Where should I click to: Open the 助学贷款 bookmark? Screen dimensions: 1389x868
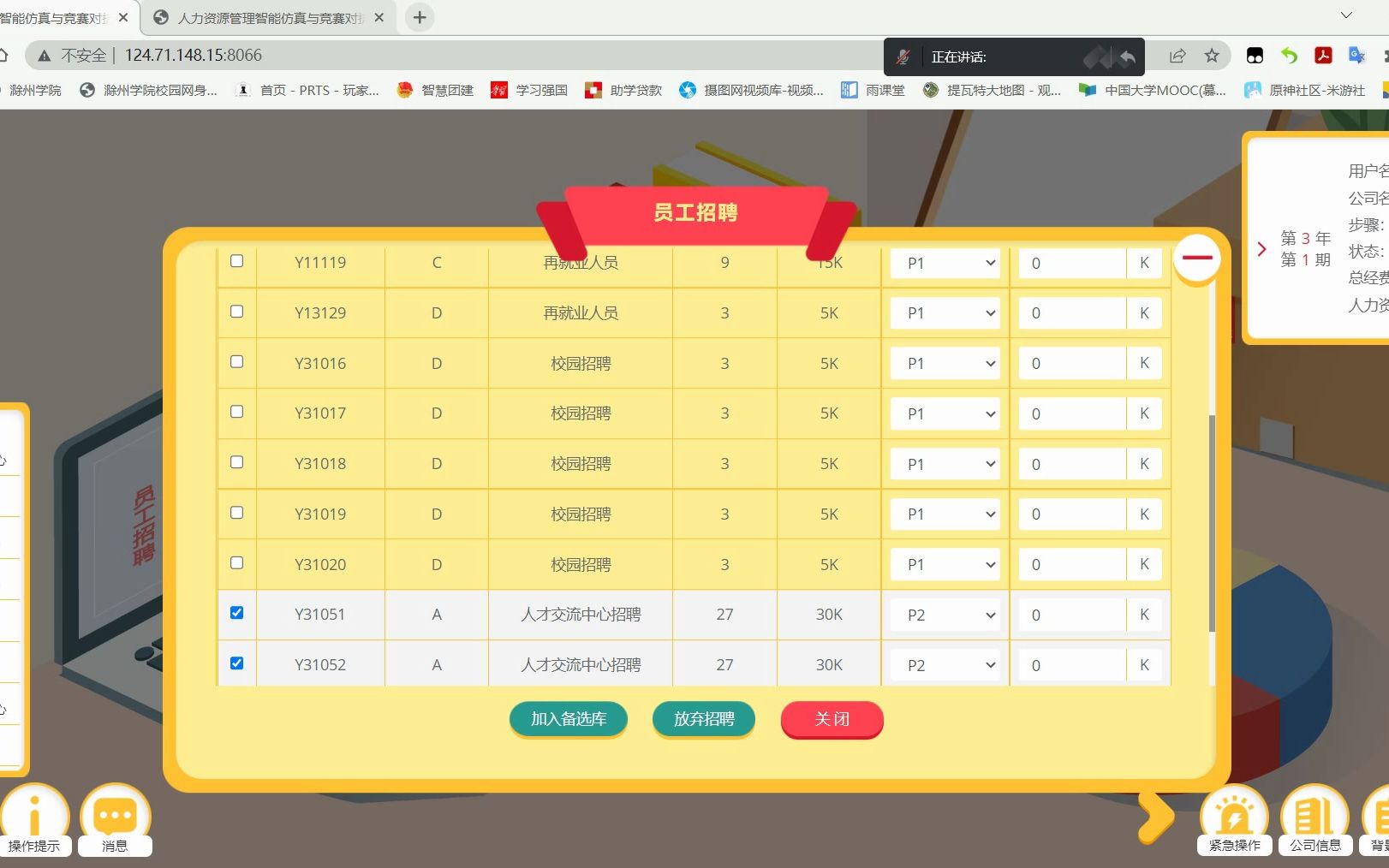623,90
